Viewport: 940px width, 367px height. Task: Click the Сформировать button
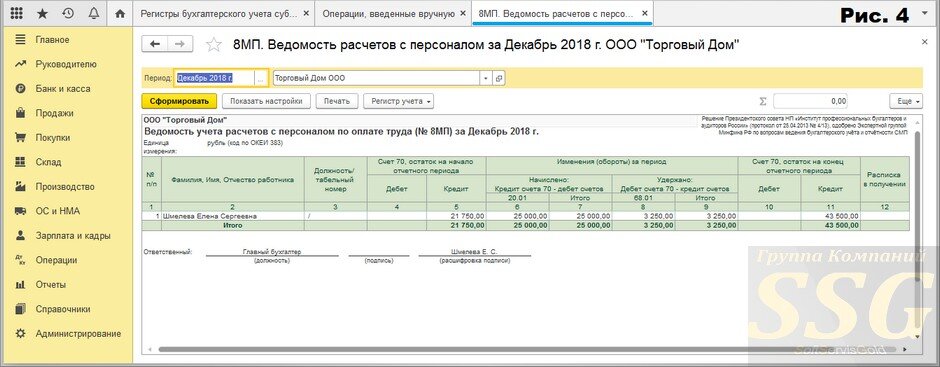point(179,101)
